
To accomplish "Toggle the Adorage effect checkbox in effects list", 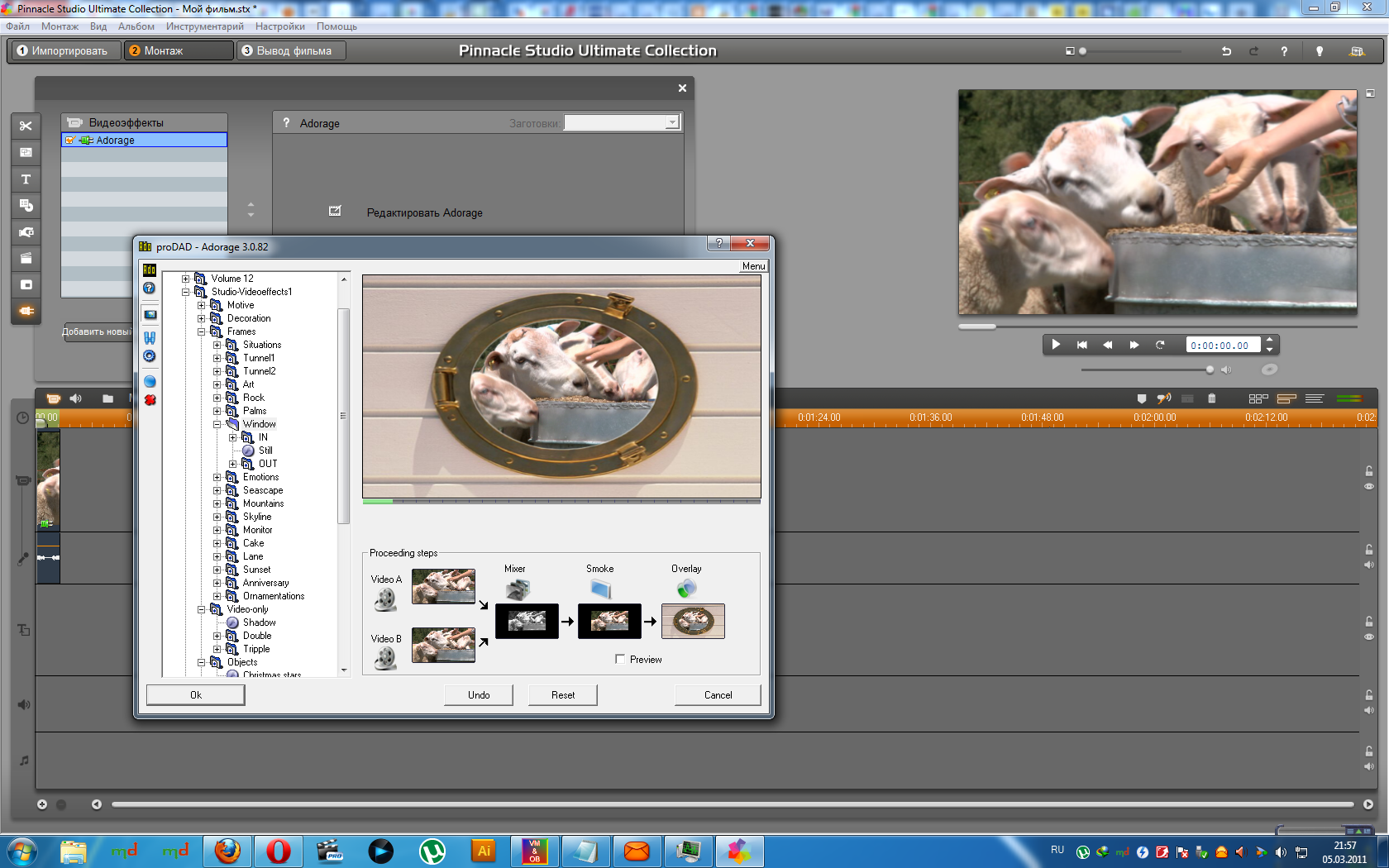I will click(70, 141).
